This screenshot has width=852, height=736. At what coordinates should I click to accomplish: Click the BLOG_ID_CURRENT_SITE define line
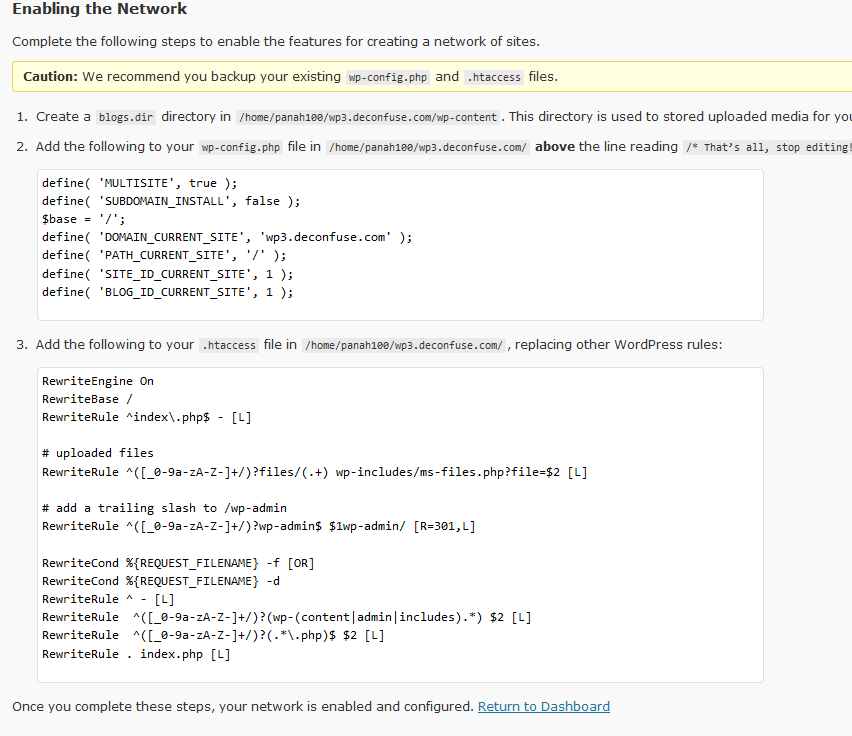[167, 292]
